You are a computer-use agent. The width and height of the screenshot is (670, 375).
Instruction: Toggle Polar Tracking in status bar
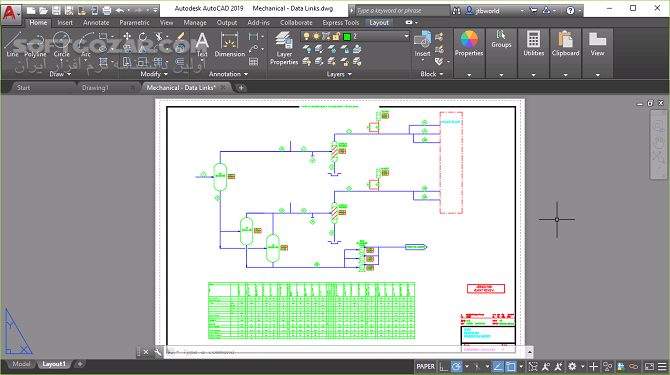tap(456, 366)
